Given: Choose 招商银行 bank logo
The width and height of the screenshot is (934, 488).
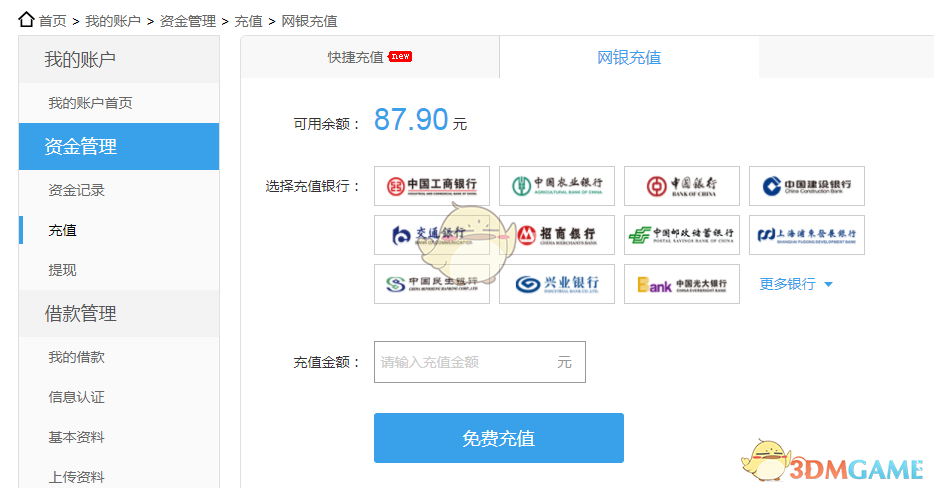Looking at the screenshot, I should pyautogui.click(x=557, y=235).
